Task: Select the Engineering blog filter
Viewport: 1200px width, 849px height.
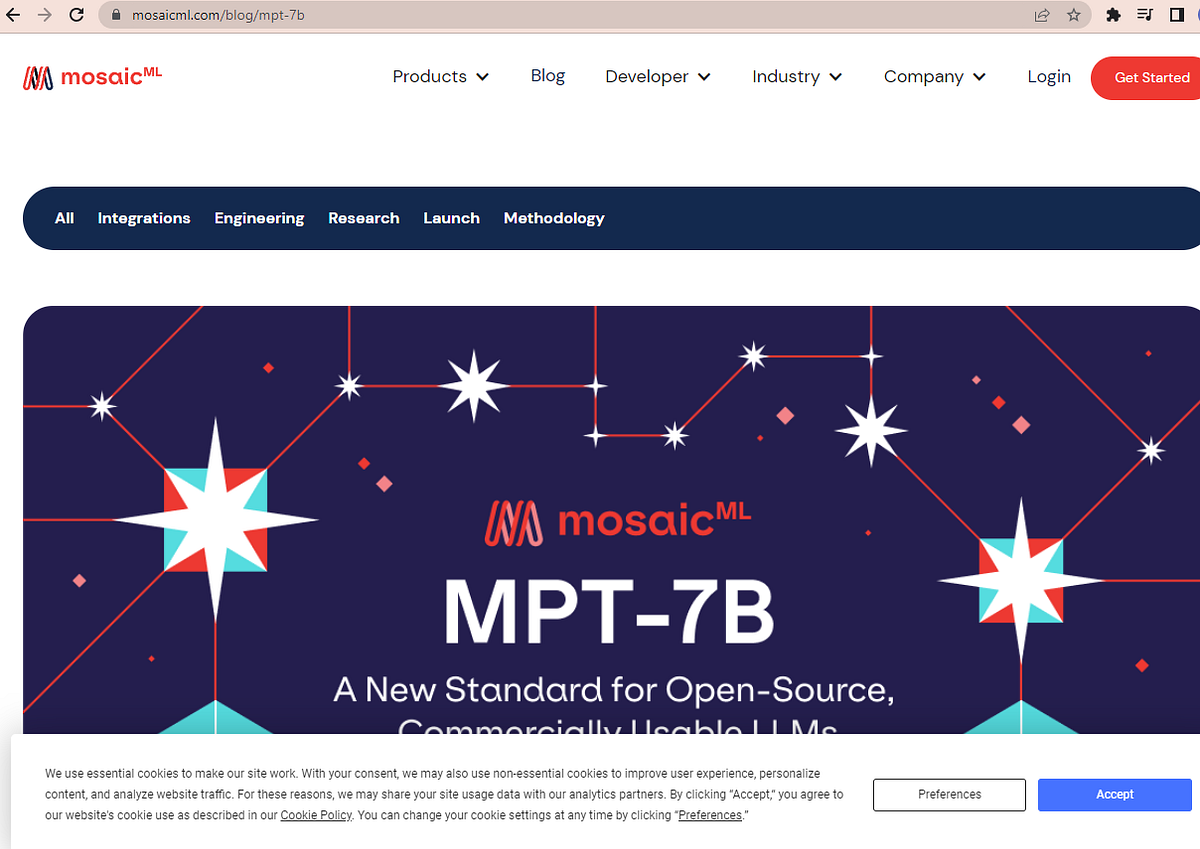Action: click(x=259, y=218)
